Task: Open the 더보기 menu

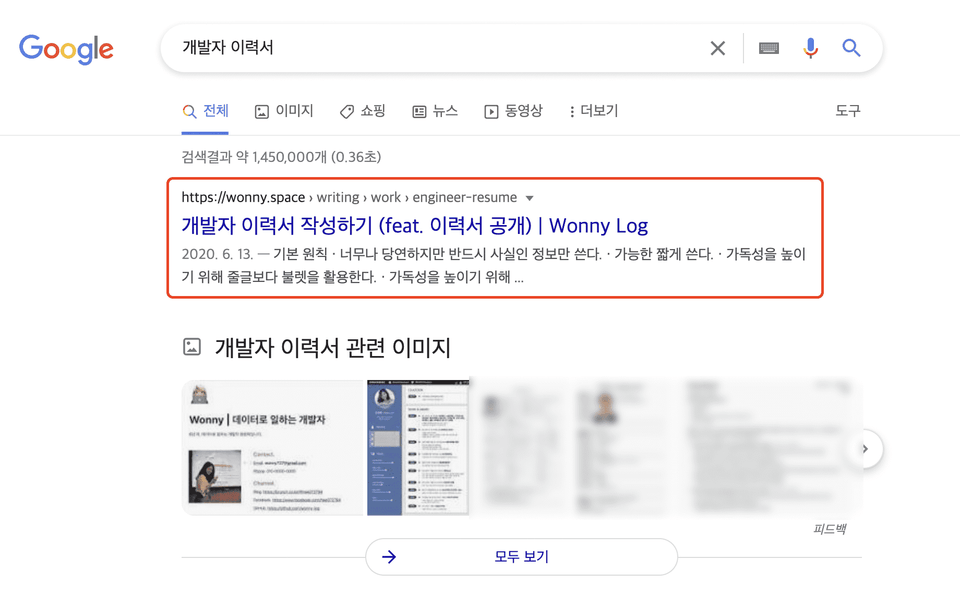Action: (593, 111)
